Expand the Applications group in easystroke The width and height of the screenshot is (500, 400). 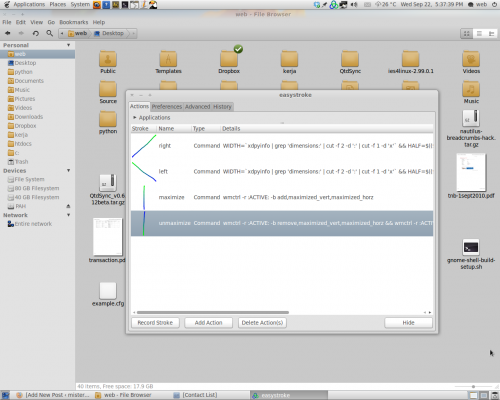(135, 117)
